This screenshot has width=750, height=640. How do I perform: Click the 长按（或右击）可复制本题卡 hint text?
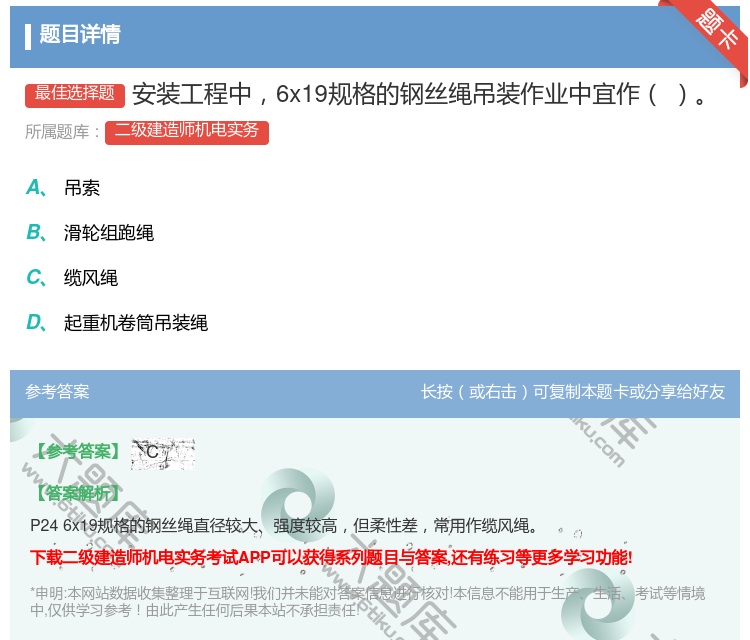click(x=573, y=392)
